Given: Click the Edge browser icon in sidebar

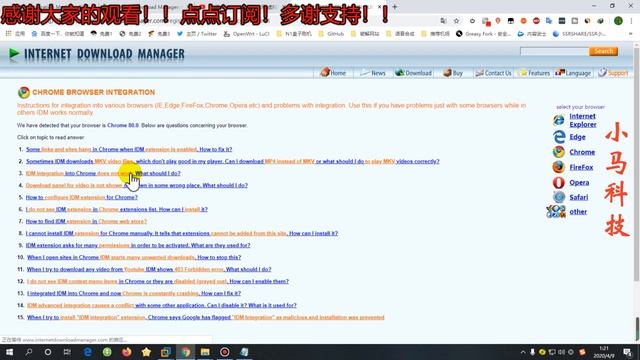Looking at the screenshot, I should [559, 137].
